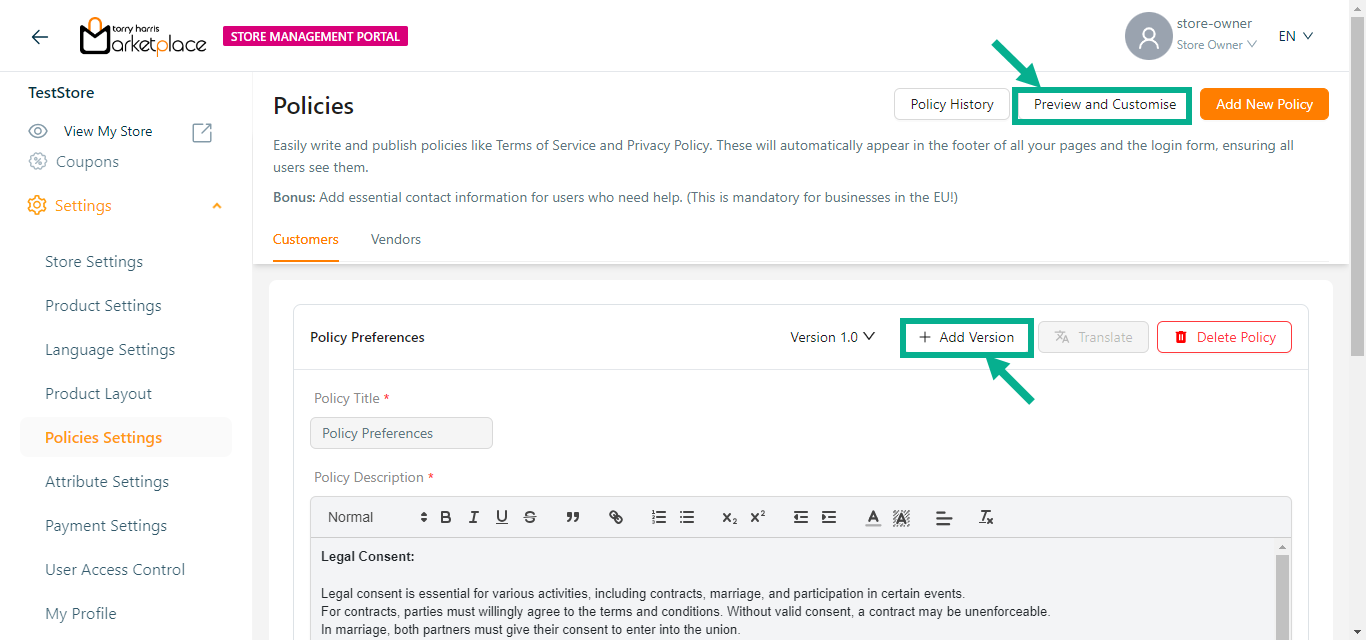Insert a link using the link icon
Screen dimensions: 1366x640
pos(616,517)
